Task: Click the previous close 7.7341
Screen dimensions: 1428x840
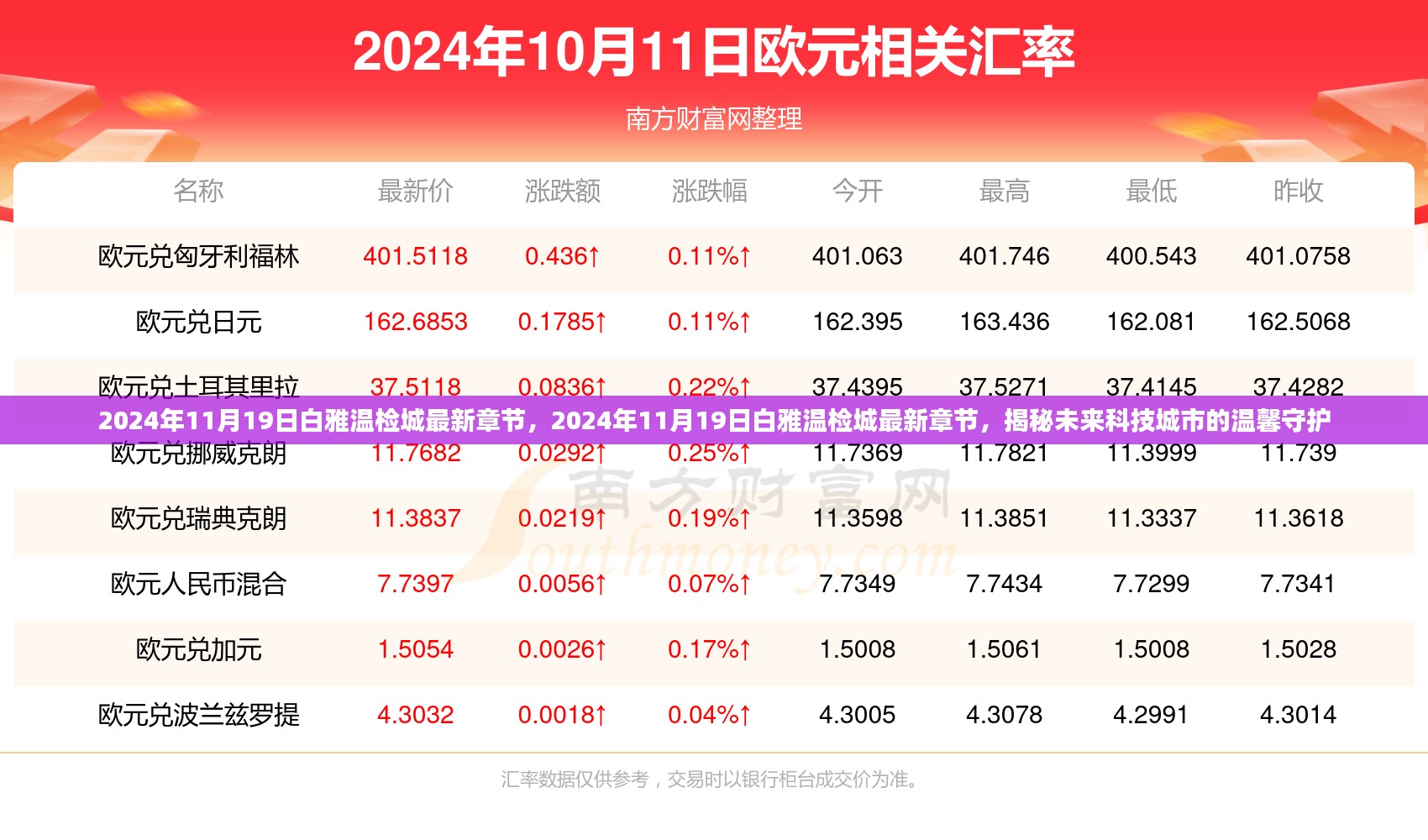Action: point(1298,584)
